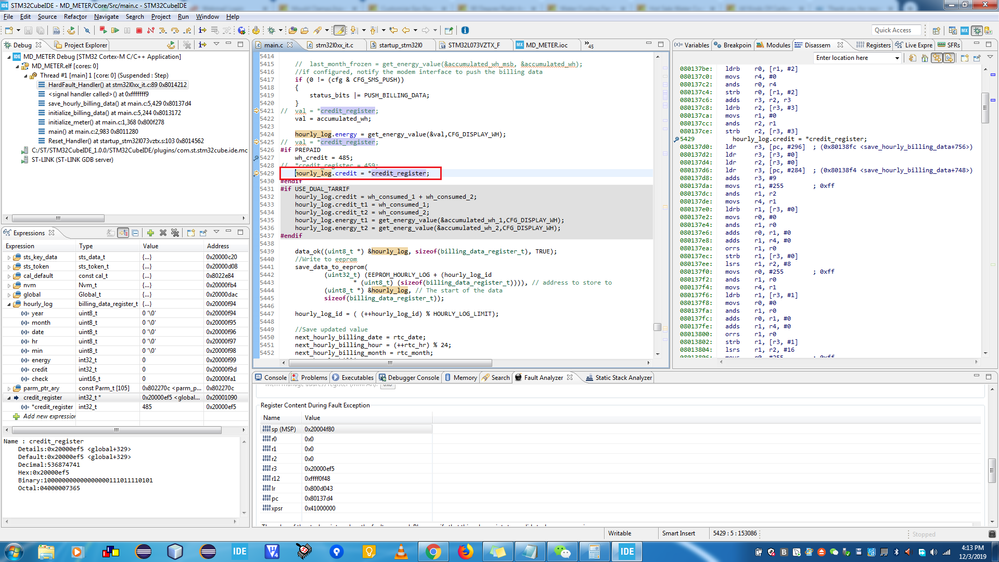999x562 pixels.
Task: Select the Debug perspective icon
Action: coord(977,30)
